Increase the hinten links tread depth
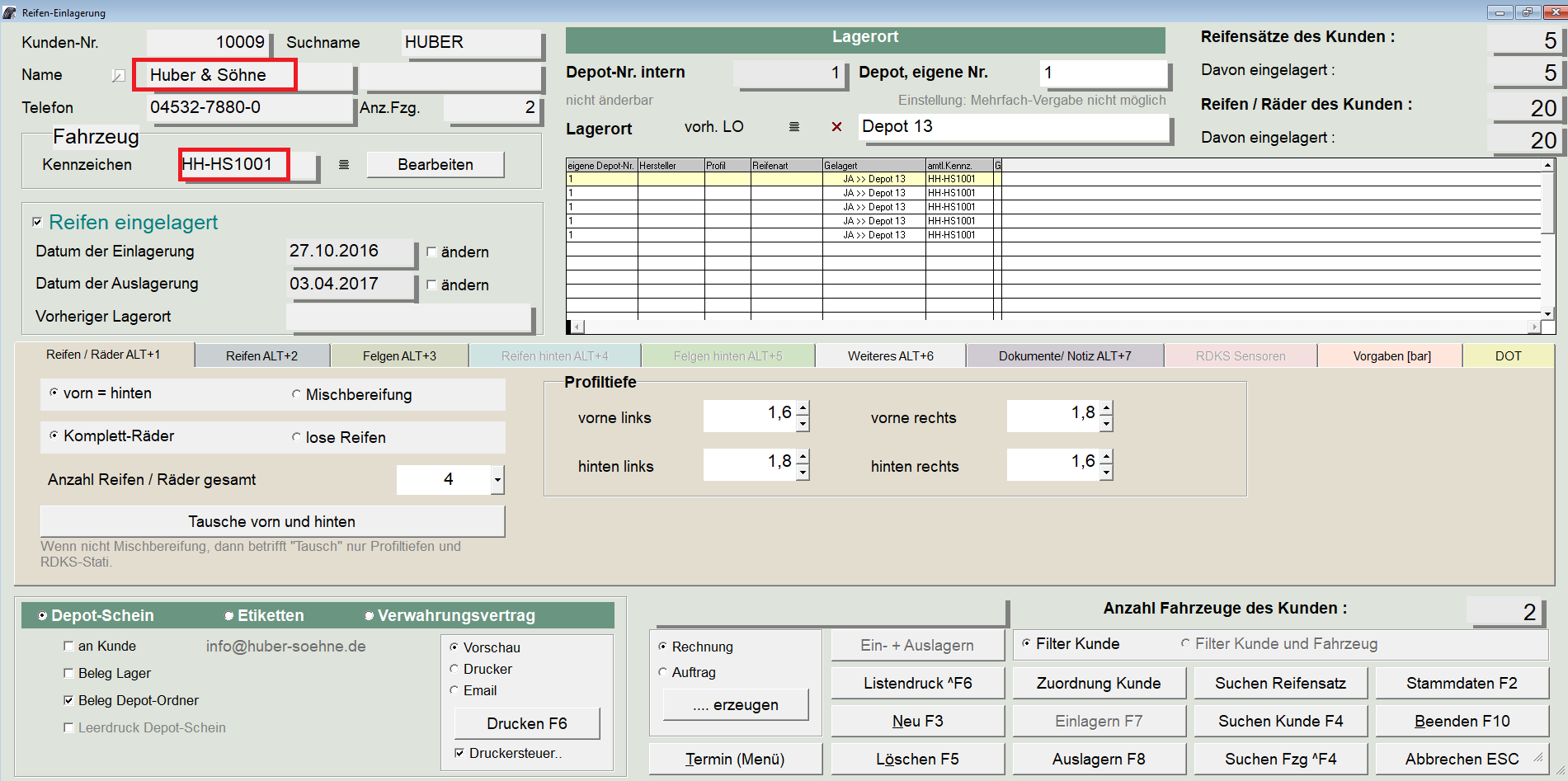The height and width of the screenshot is (781, 1568). tap(803, 456)
